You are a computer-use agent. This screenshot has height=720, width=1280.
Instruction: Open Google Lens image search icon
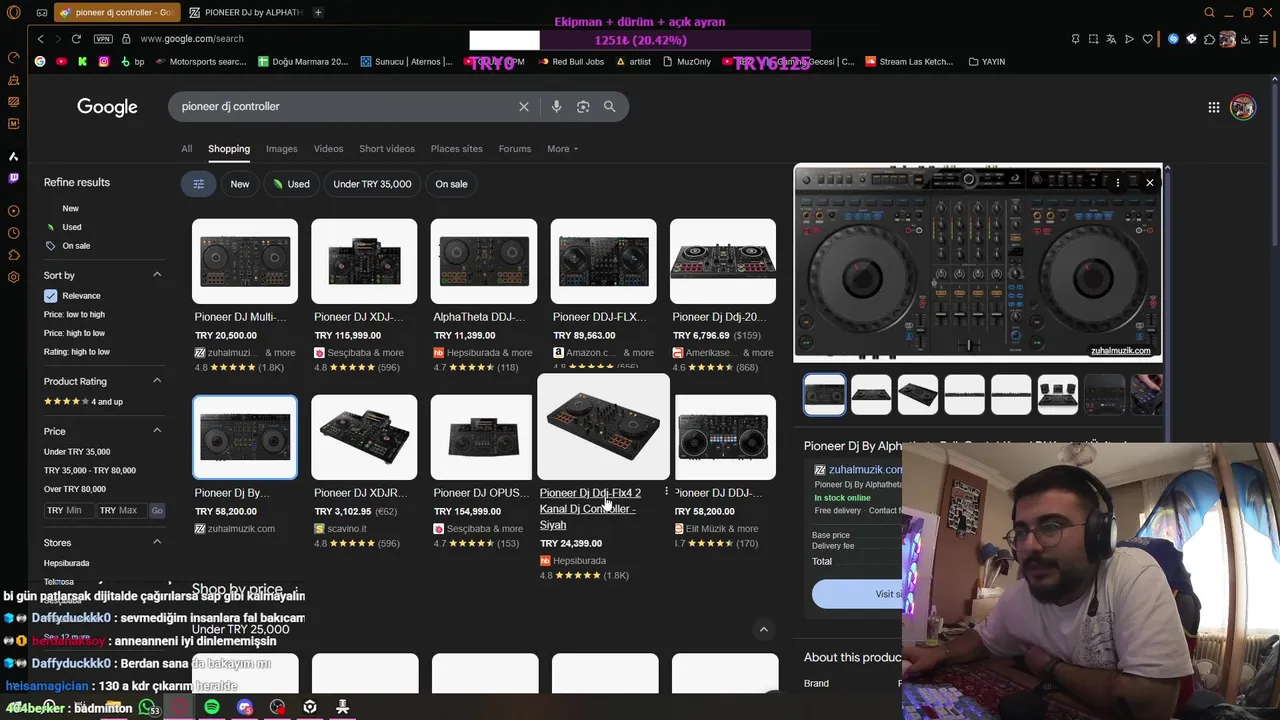click(583, 106)
